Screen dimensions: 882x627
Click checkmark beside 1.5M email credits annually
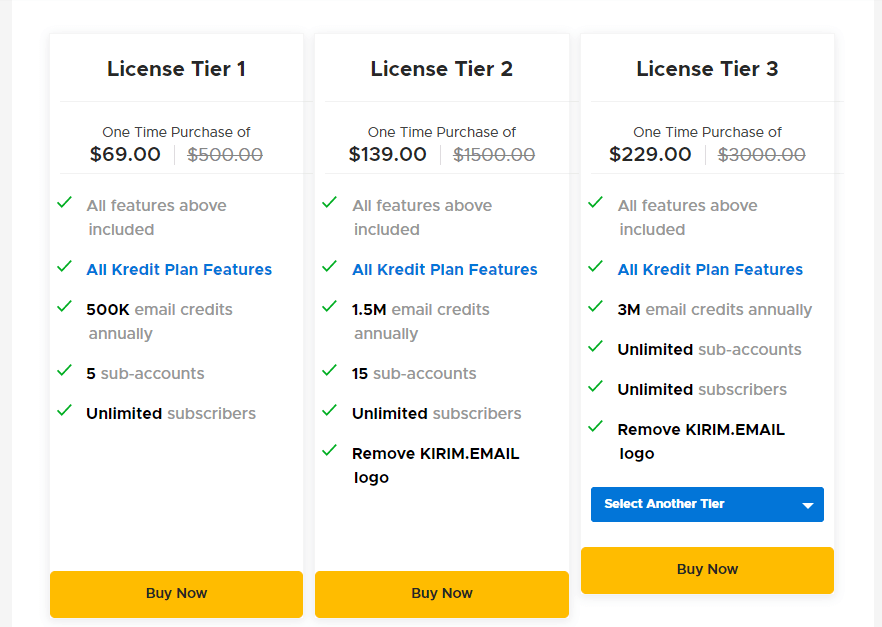click(x=330, y=306)
